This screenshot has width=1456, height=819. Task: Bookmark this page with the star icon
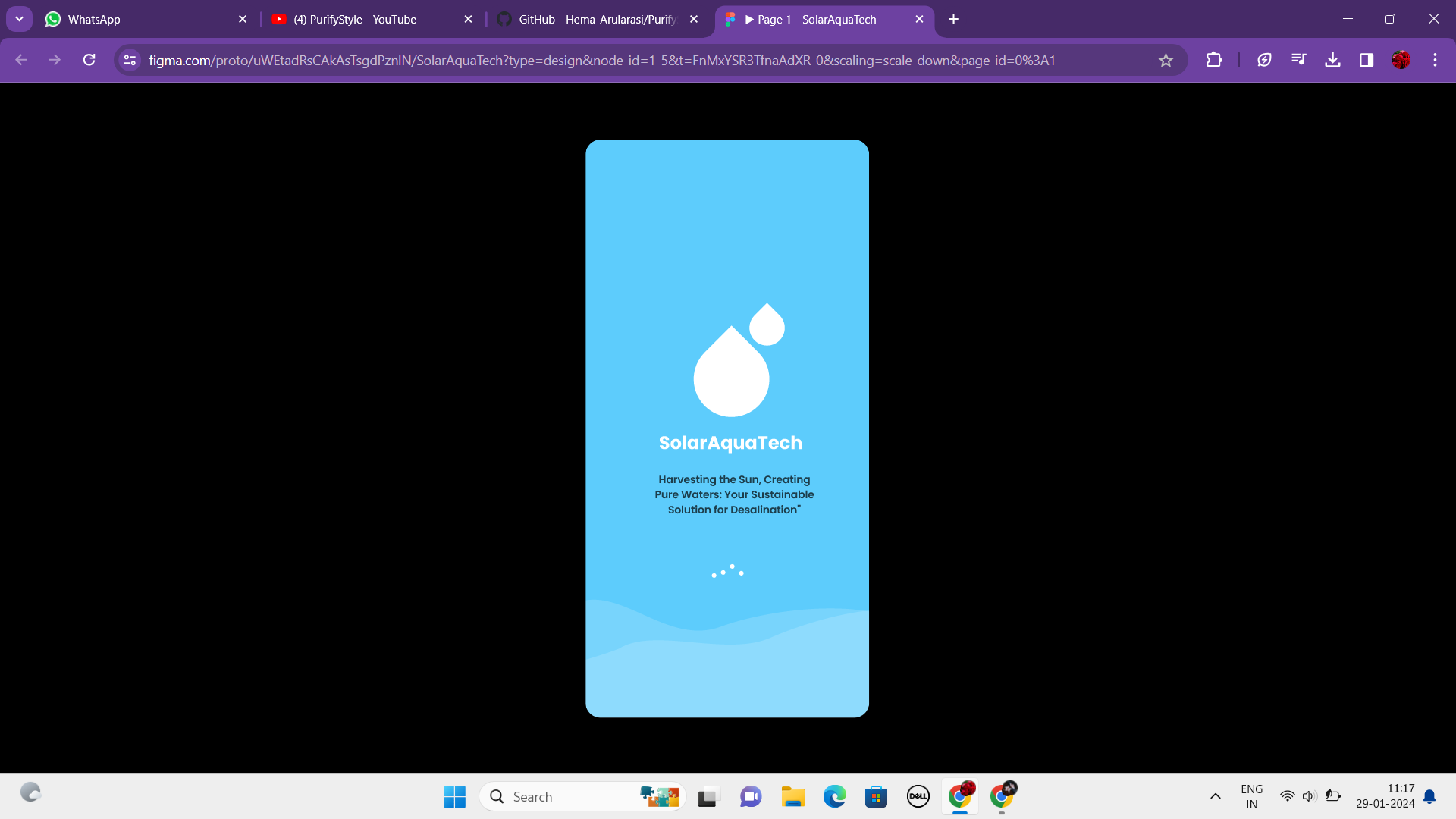tap(1166, 60)
